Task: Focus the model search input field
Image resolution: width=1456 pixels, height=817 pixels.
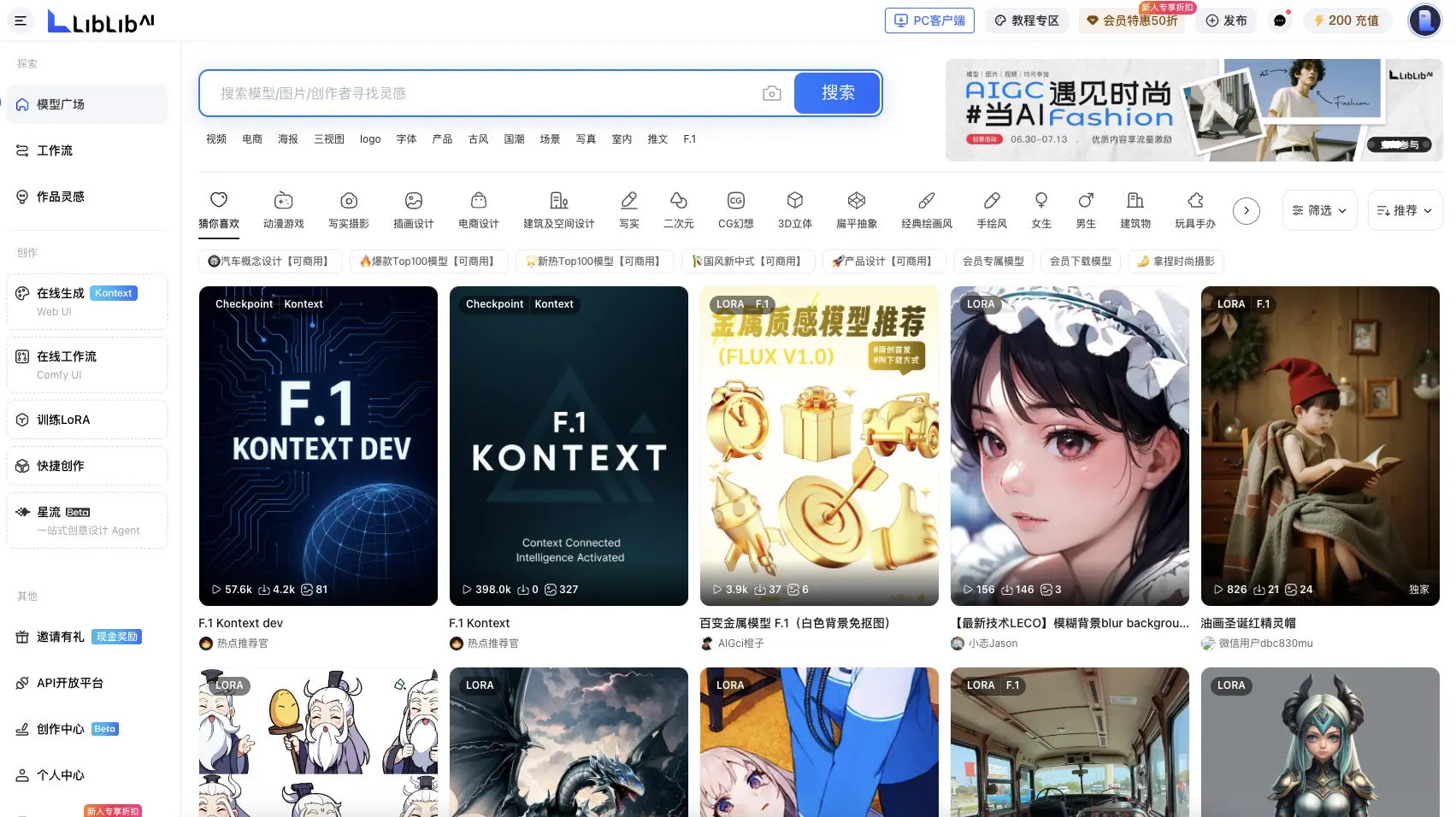Action: (486, 93)
